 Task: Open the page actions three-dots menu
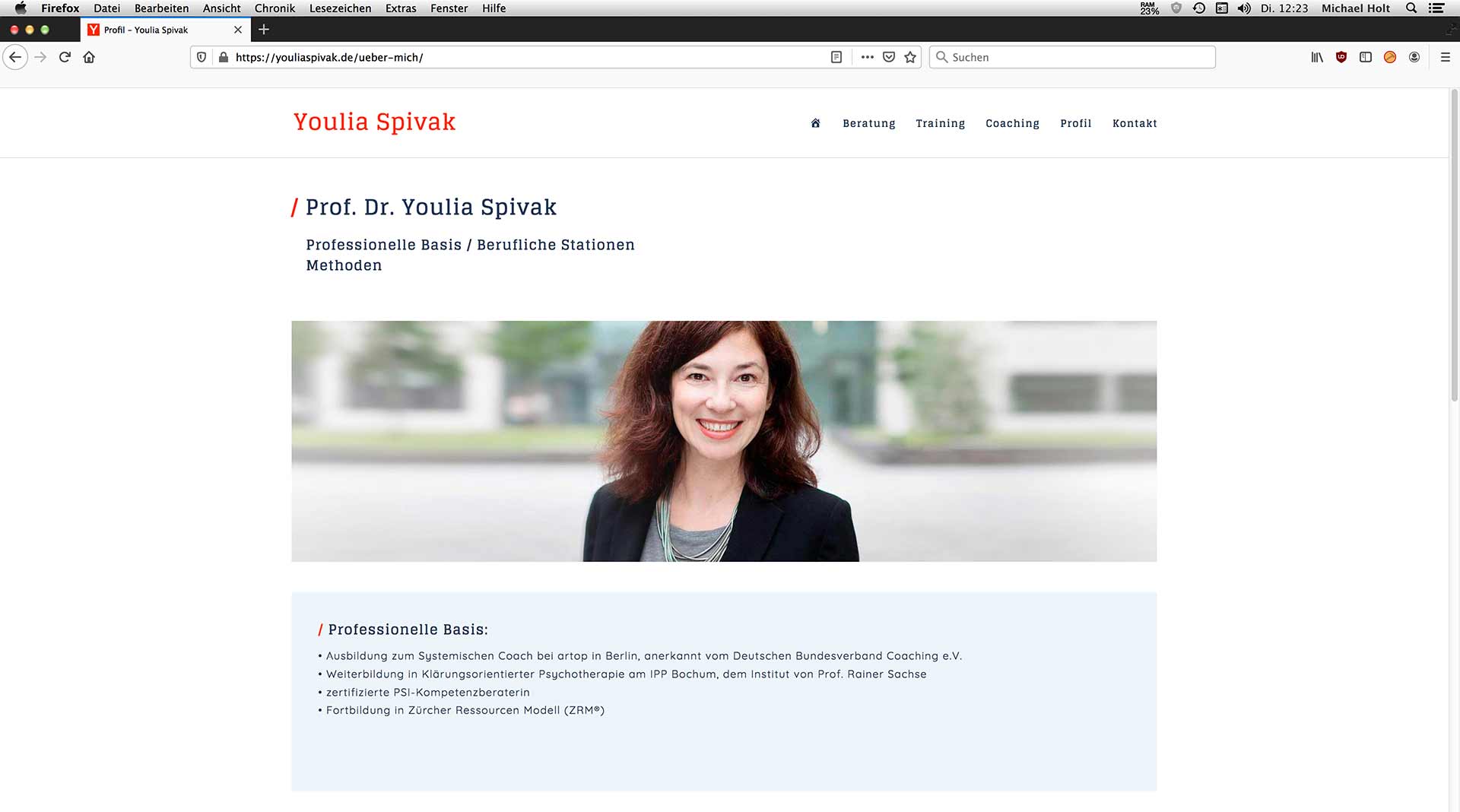[867, 57]
